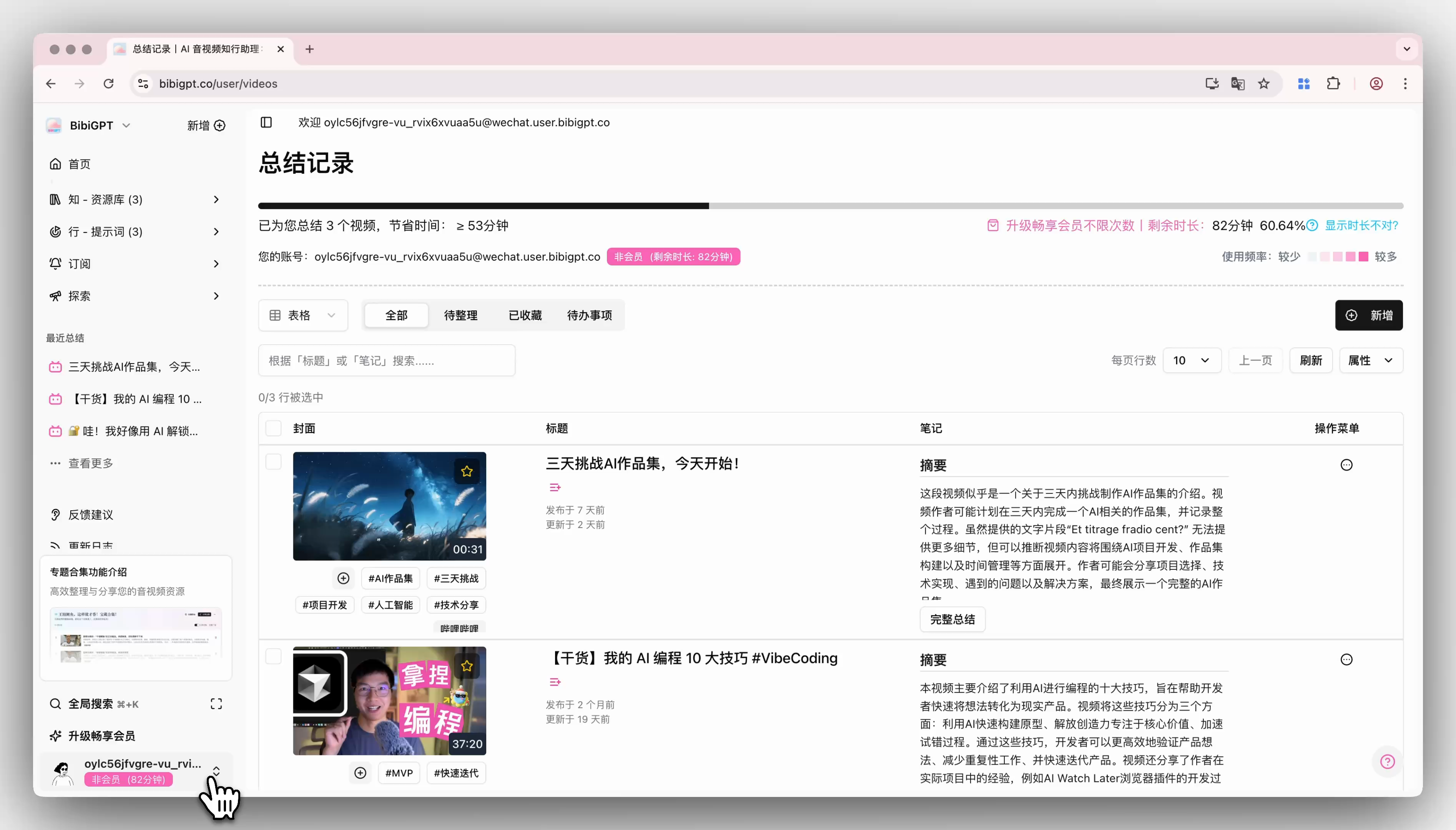Go back with the browser arrow
Screen dimensions: 1456x830
[x=51, y=84]
